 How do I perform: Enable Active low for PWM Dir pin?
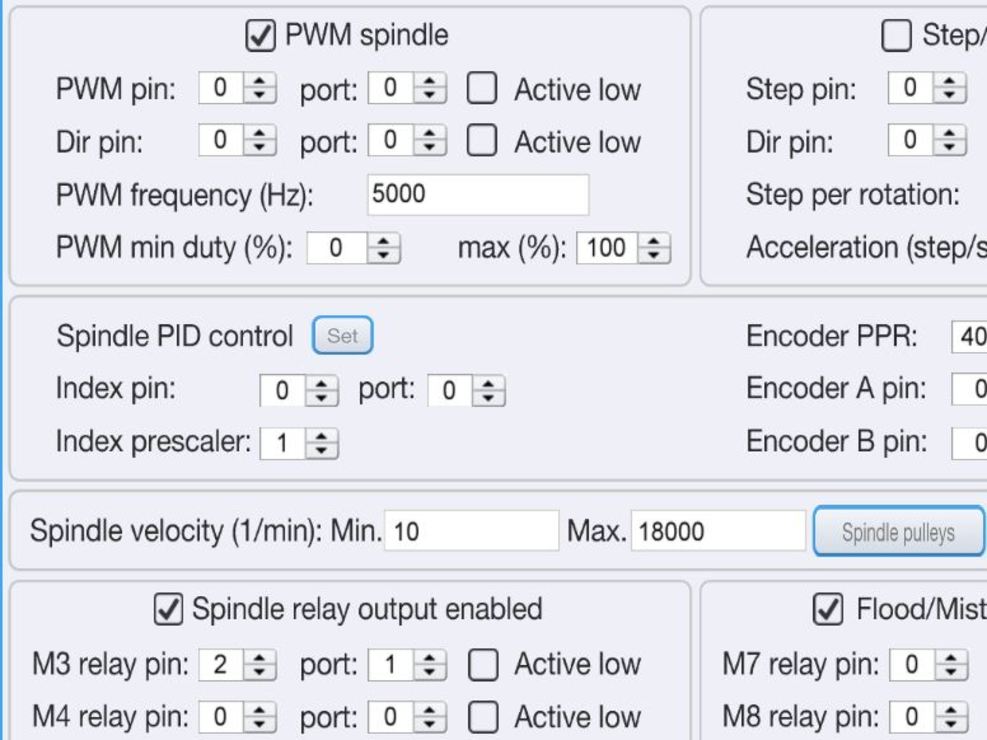click(x=482, y=142)
